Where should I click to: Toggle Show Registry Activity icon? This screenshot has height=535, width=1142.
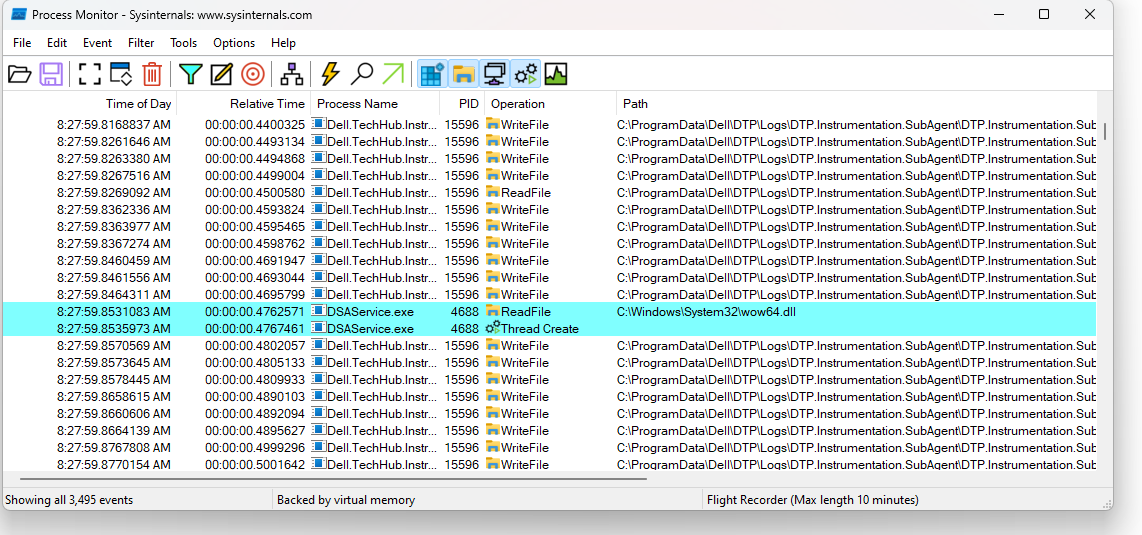(x=432, y=74)
